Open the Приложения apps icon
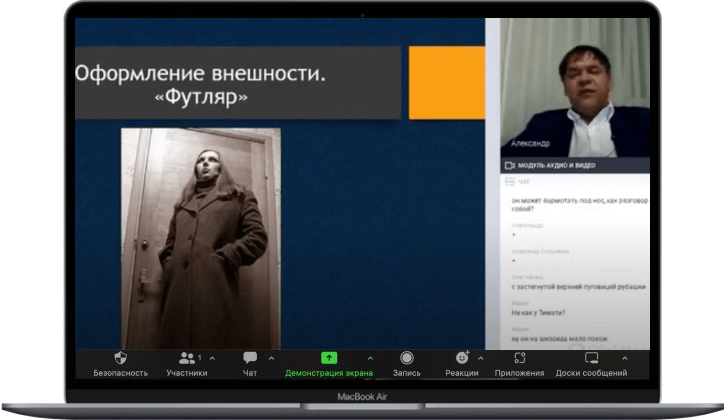 point(519,358)
